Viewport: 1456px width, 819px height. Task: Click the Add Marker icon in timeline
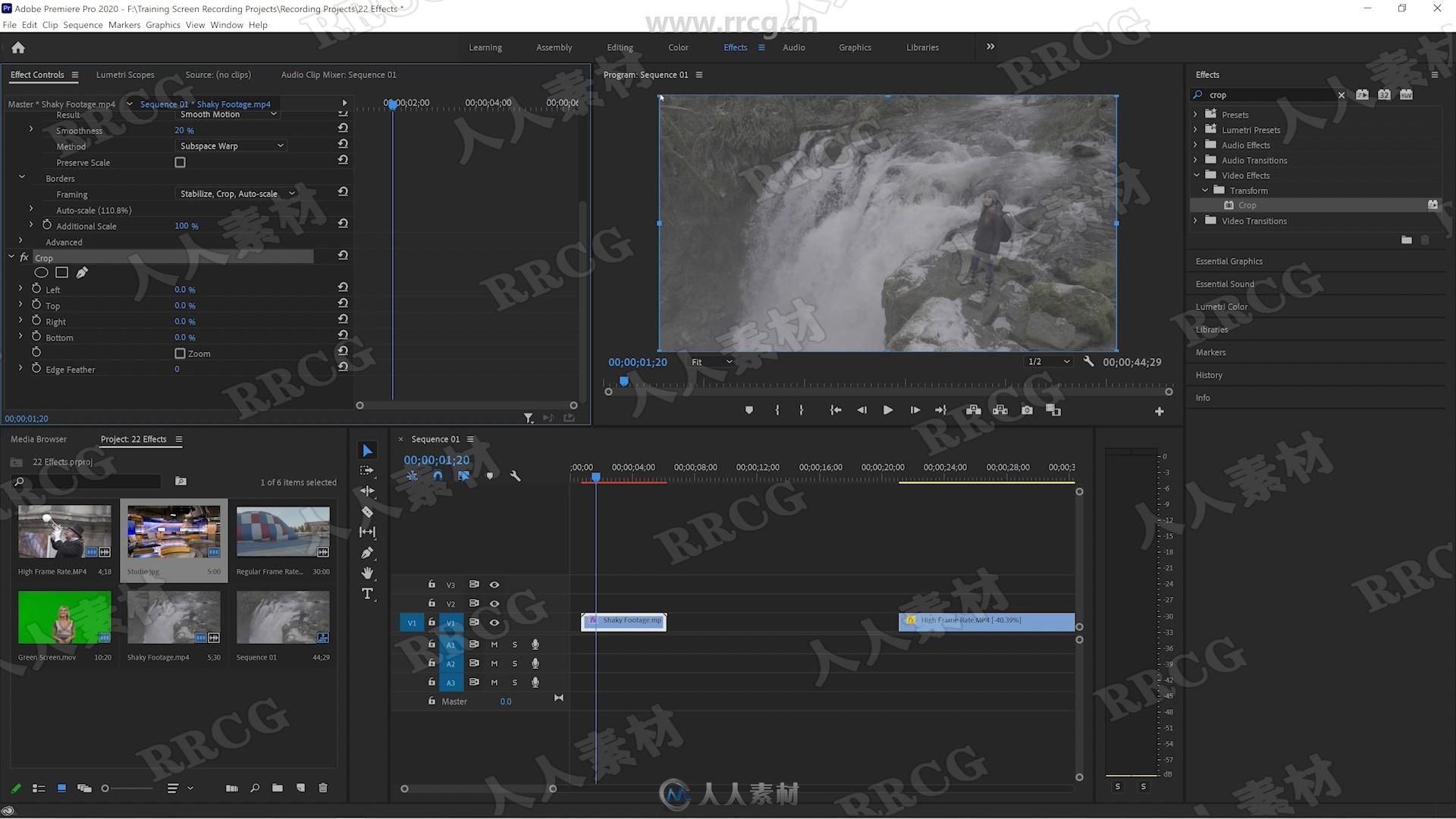490,476
